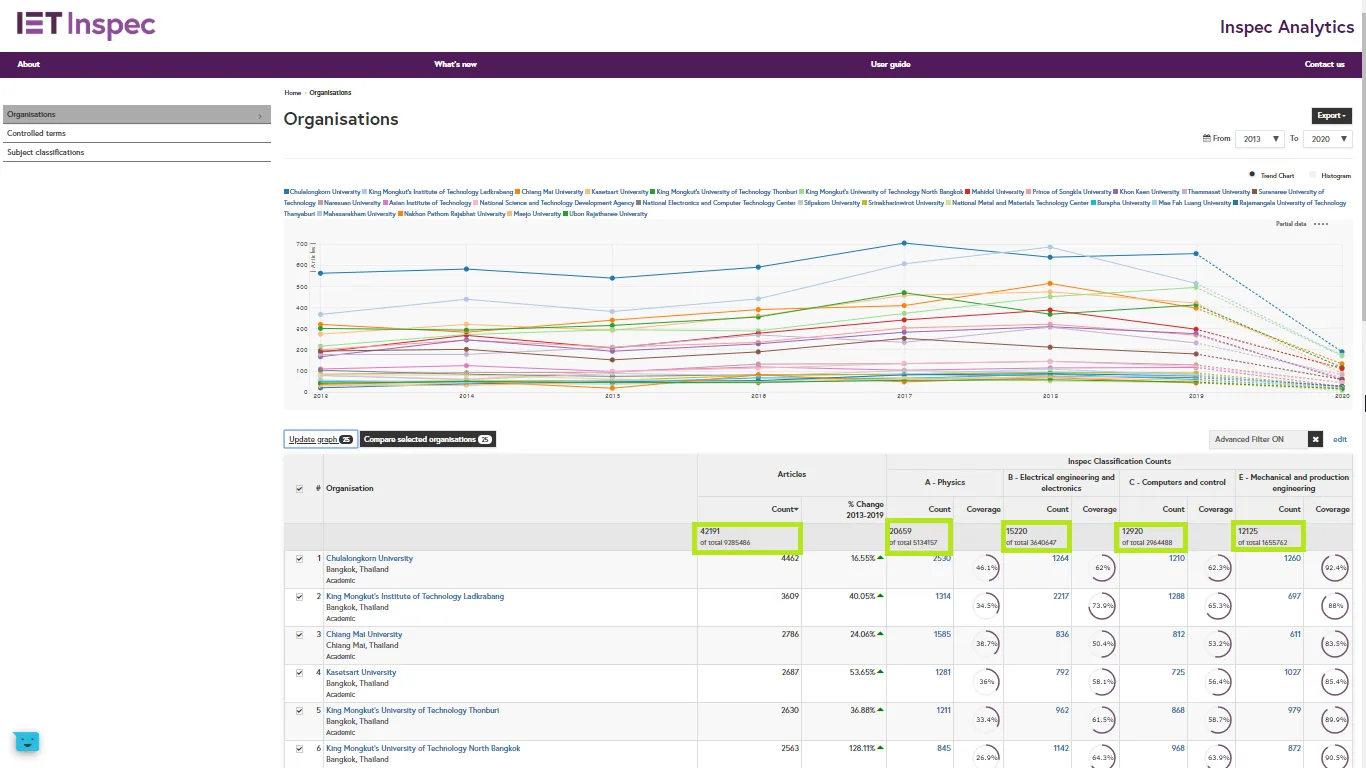The height and width of the screenshot is (768, 1366).
Task: Click the Articles Count sort arrow
Action: (796, 510)
